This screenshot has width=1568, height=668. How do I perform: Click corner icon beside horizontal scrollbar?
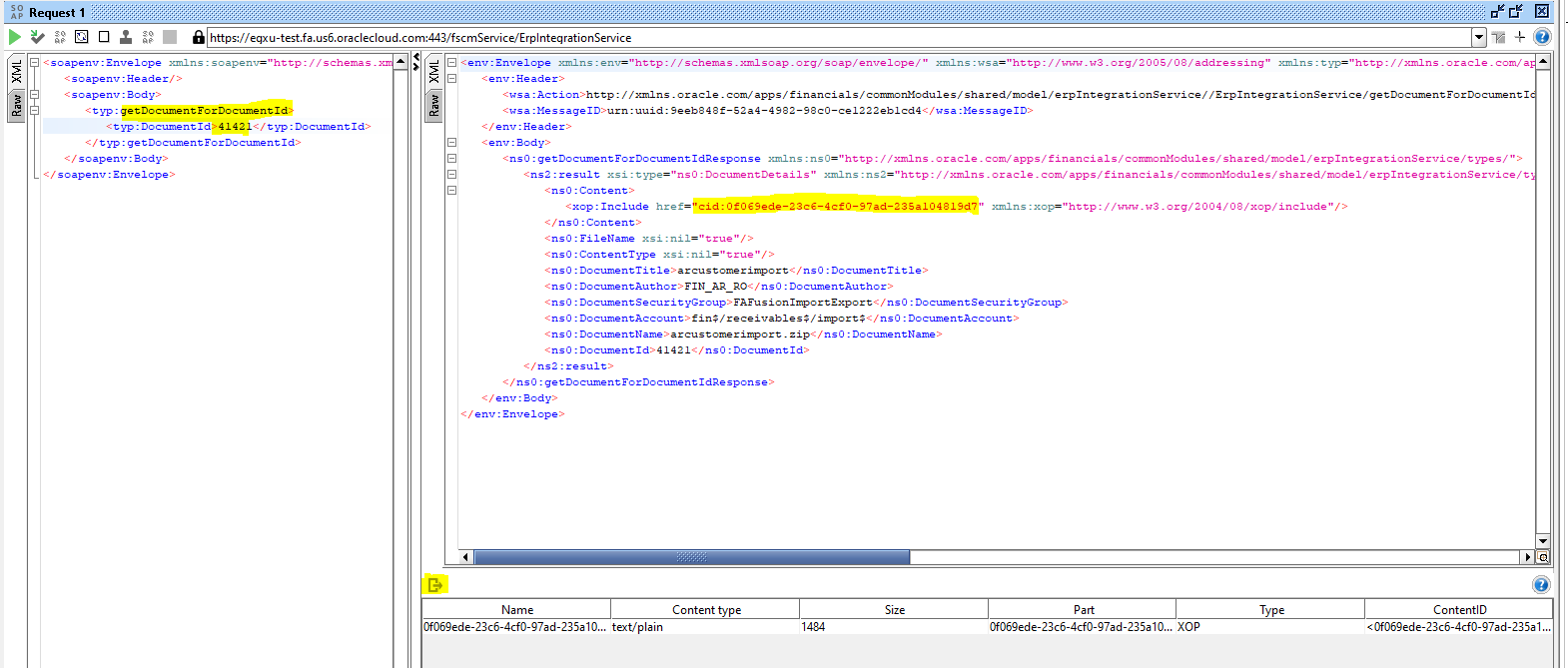pos(1543,557)
